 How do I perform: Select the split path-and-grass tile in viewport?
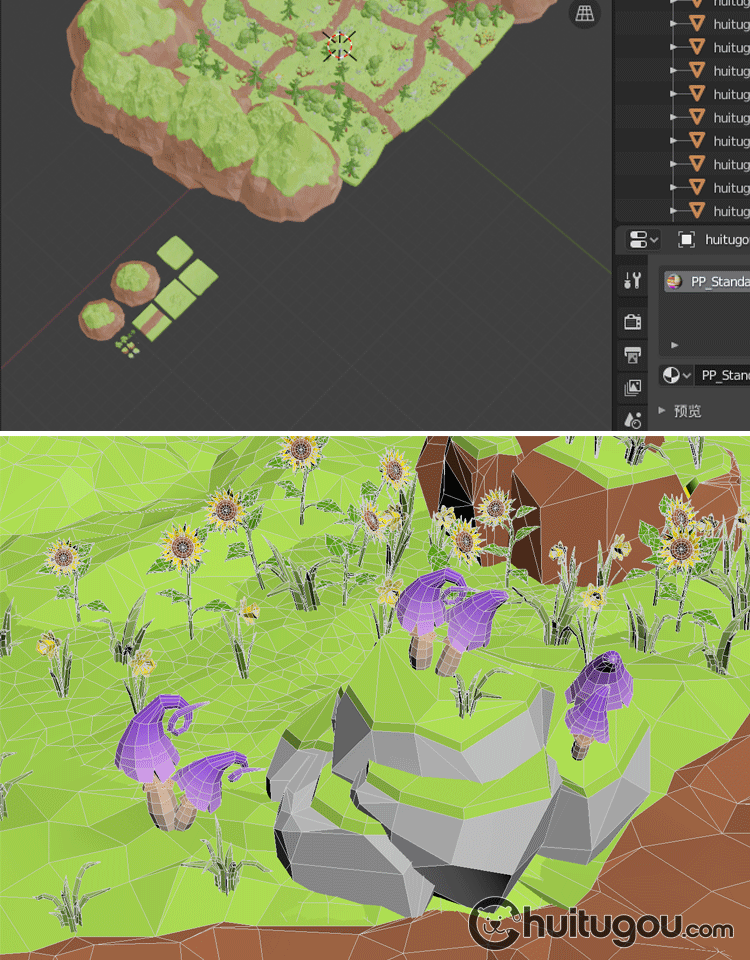[x=152, y=322]
